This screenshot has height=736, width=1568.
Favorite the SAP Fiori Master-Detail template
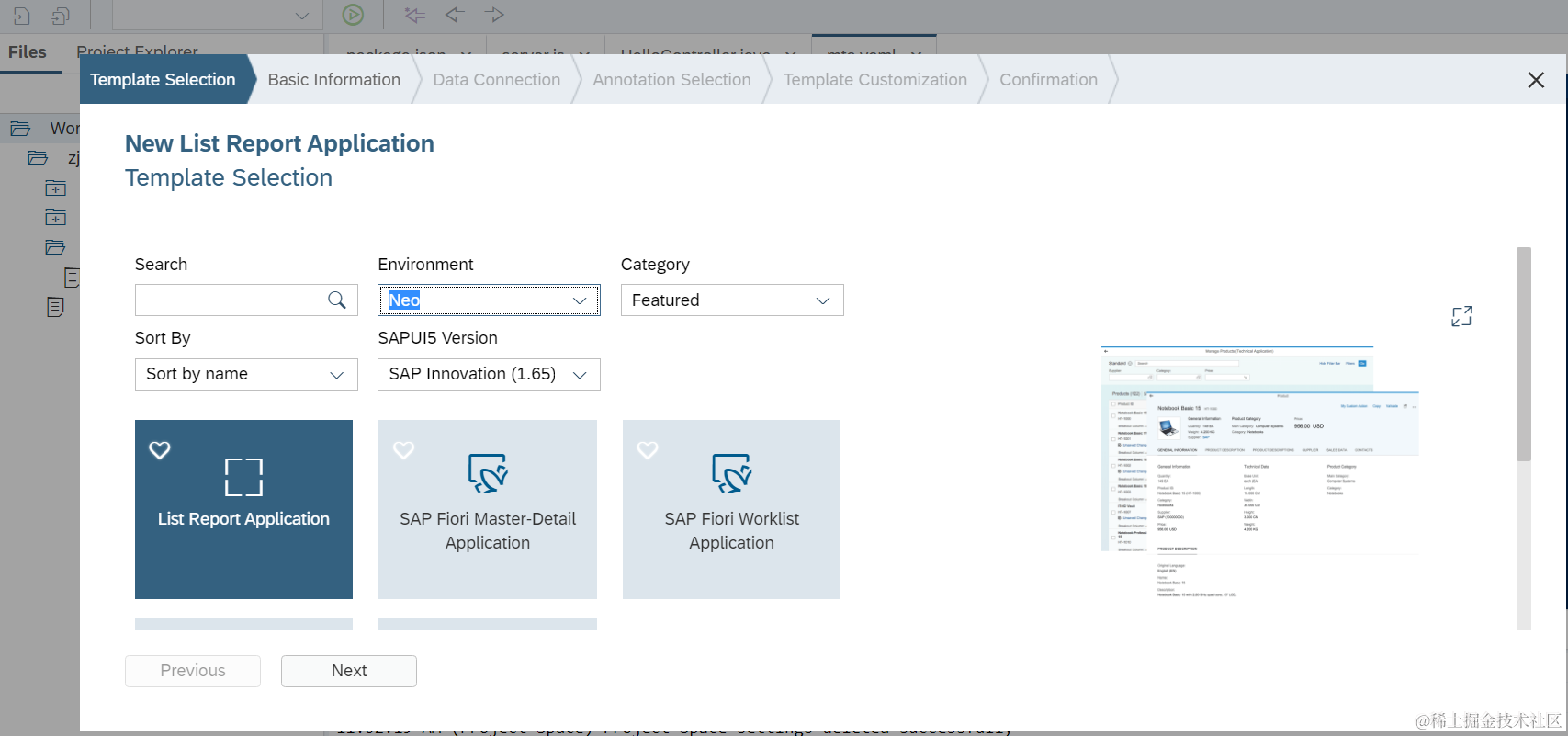[x=404, y=450]
